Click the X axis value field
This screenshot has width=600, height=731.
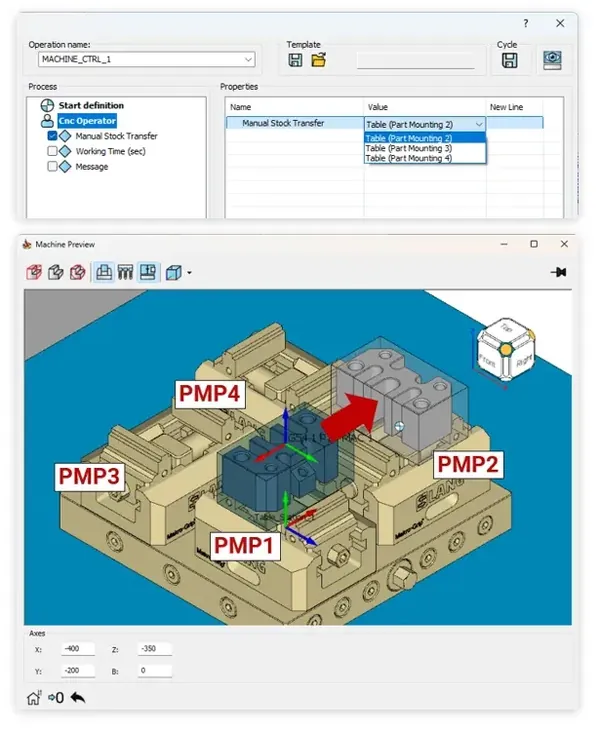(78, 648)
